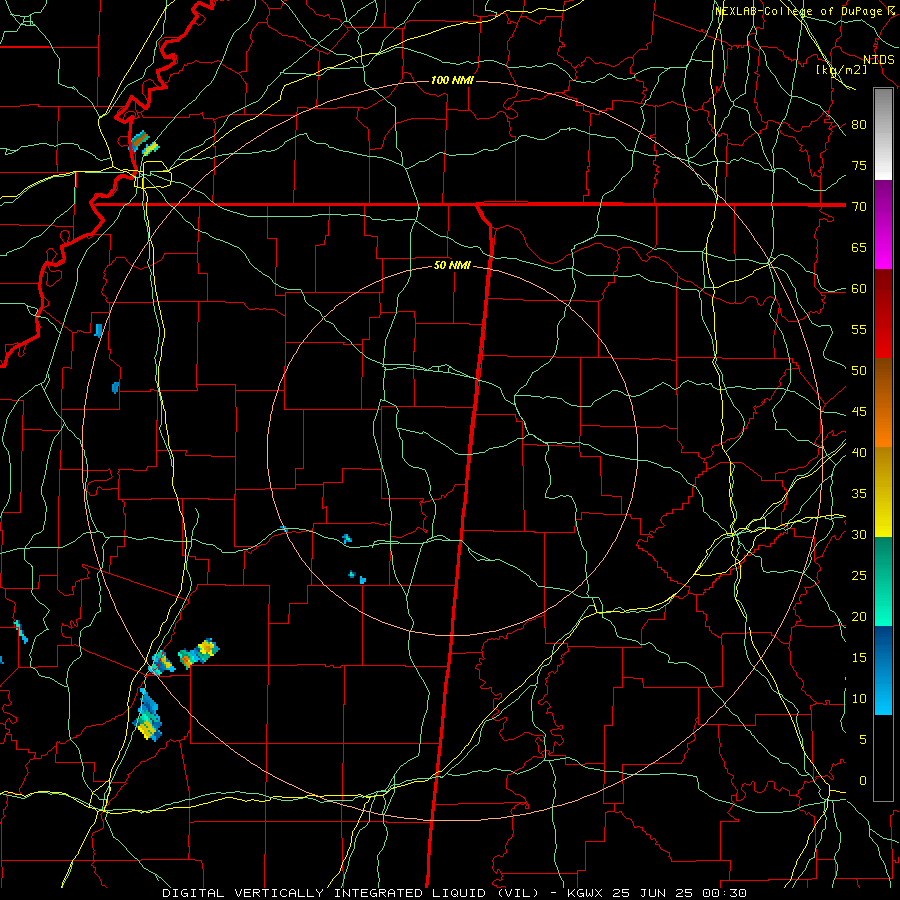Click the "DIGITAL VERTICALLY INTEGRATED LIQUID (VIL)" product title

point(351,893)
